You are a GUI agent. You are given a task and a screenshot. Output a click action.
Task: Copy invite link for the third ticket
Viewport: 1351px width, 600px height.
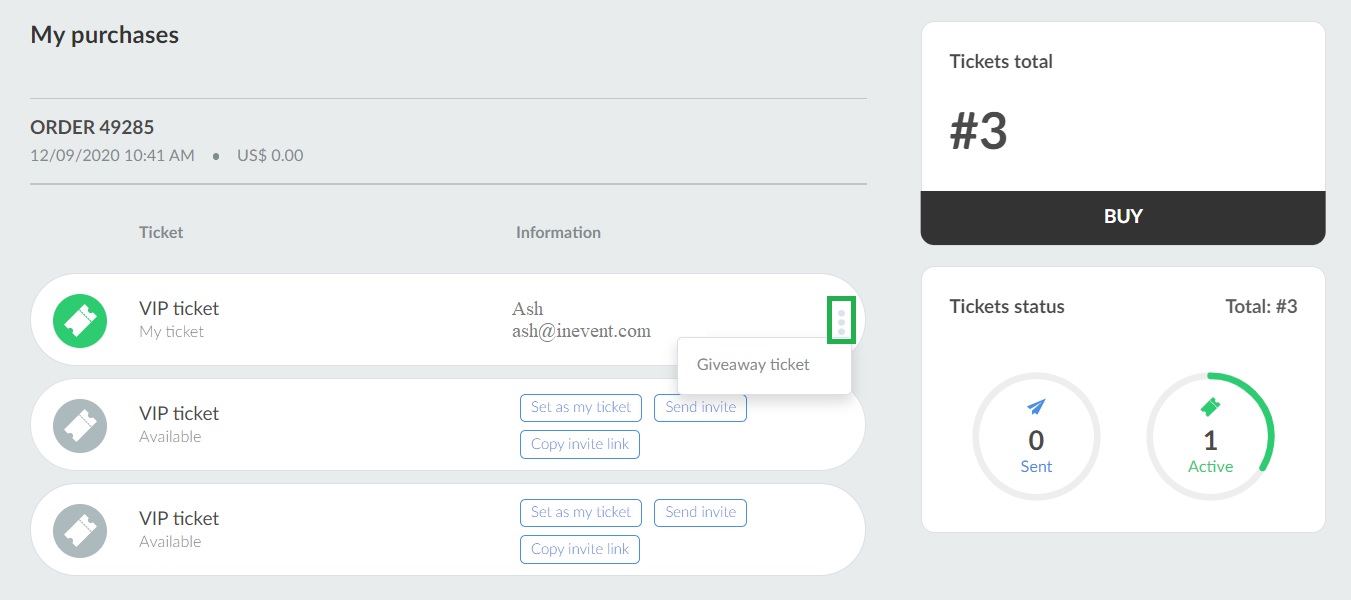(x=580, y=549)
